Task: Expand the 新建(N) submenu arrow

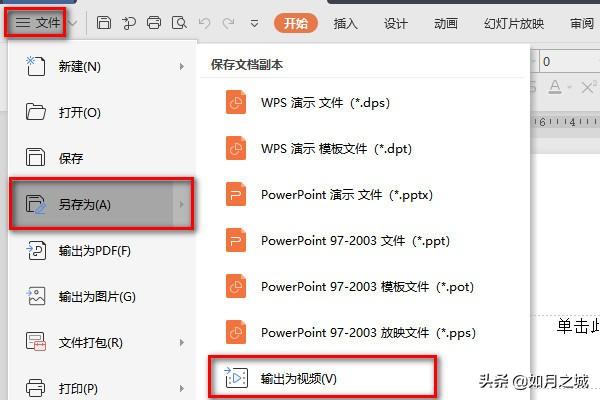Action: pyautogui.click(x=182, y=67)
